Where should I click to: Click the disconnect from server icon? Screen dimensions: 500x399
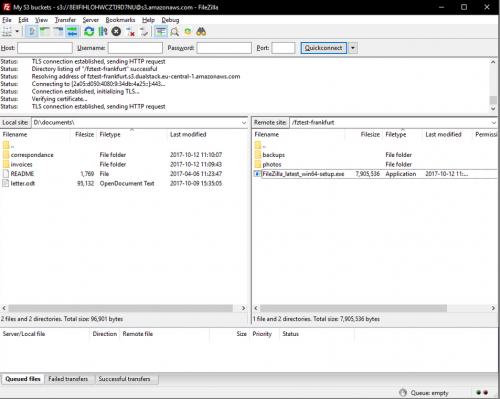[x=130, y=32]
